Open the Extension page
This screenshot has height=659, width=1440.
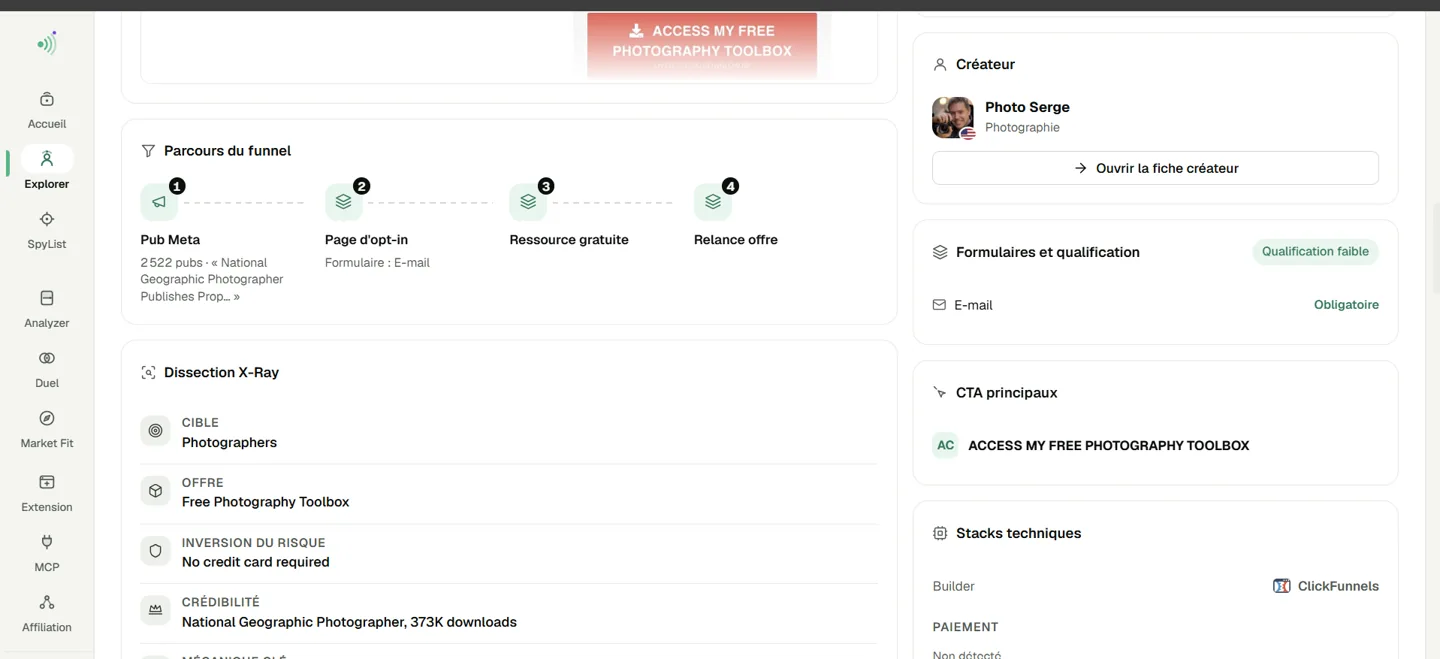(47, 493)
